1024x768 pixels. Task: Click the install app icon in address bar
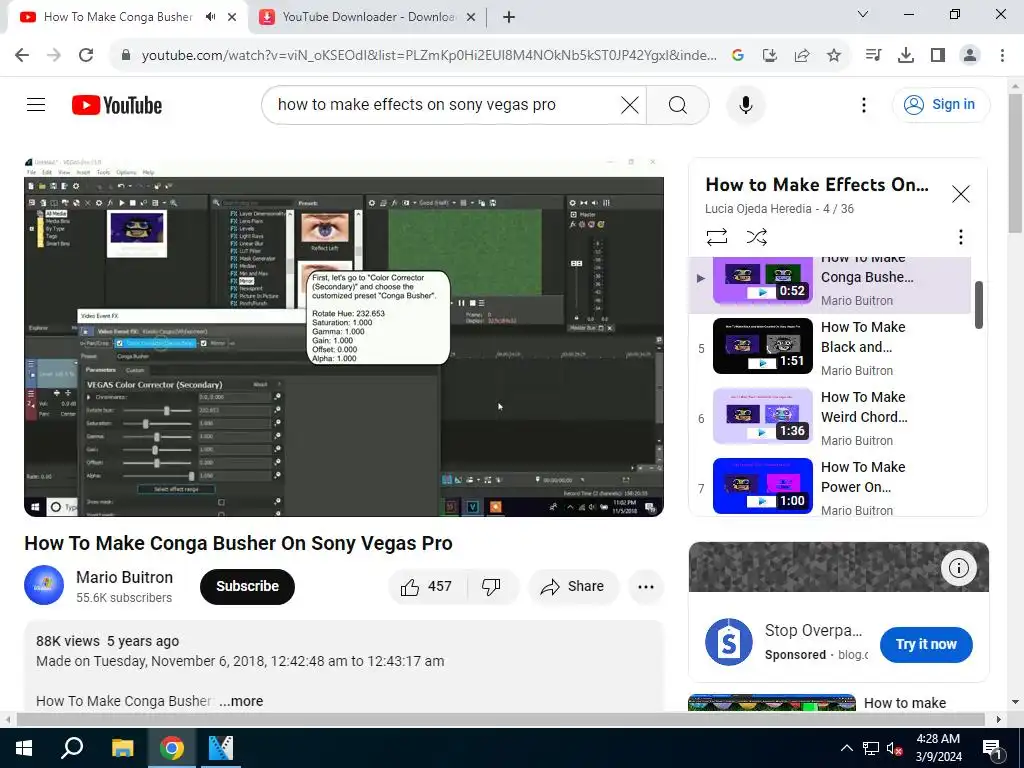pyautogui.click(x=769, y=55)
